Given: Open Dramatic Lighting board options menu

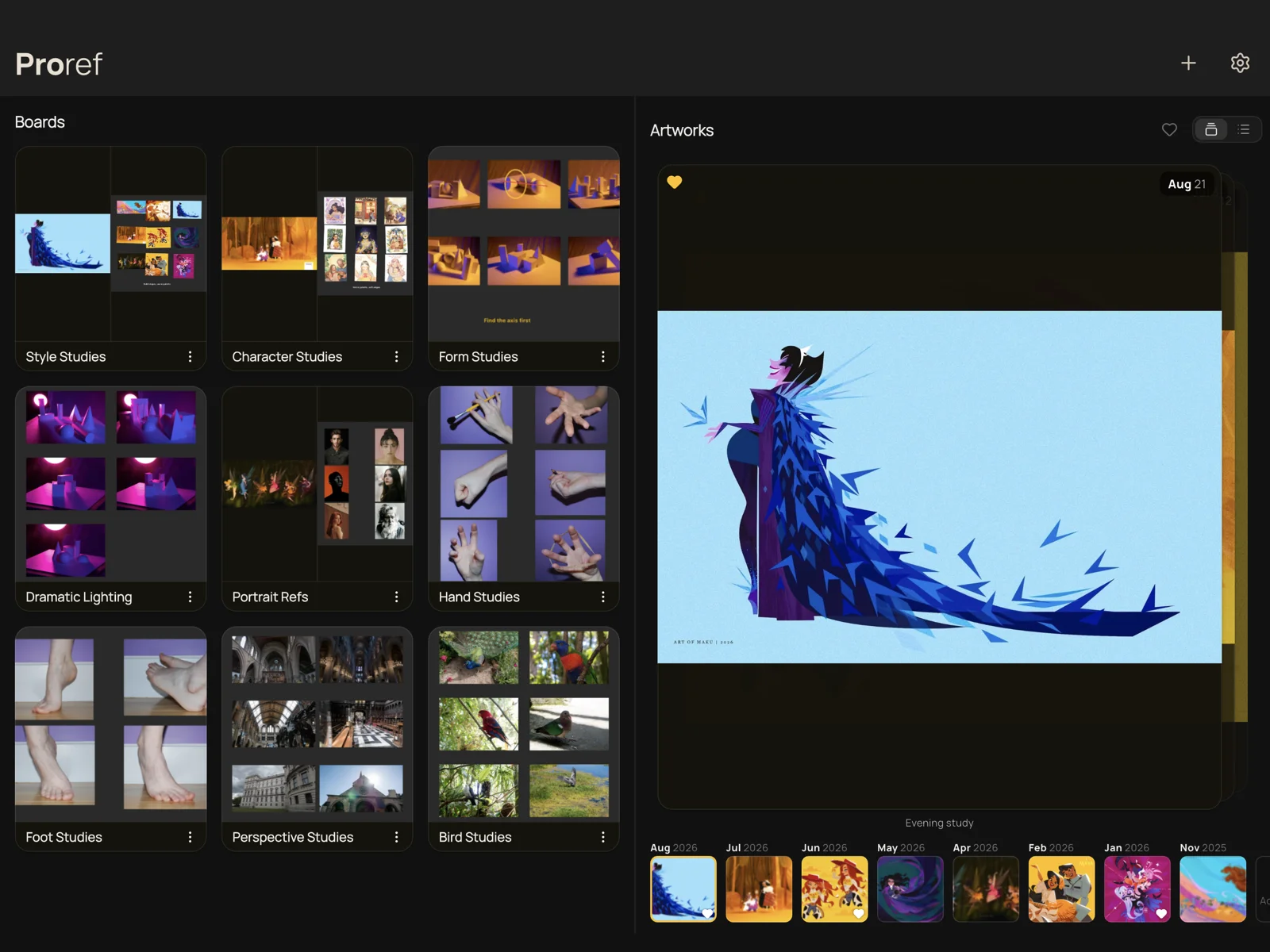Looking at the screenshot, I should point(190,597).
